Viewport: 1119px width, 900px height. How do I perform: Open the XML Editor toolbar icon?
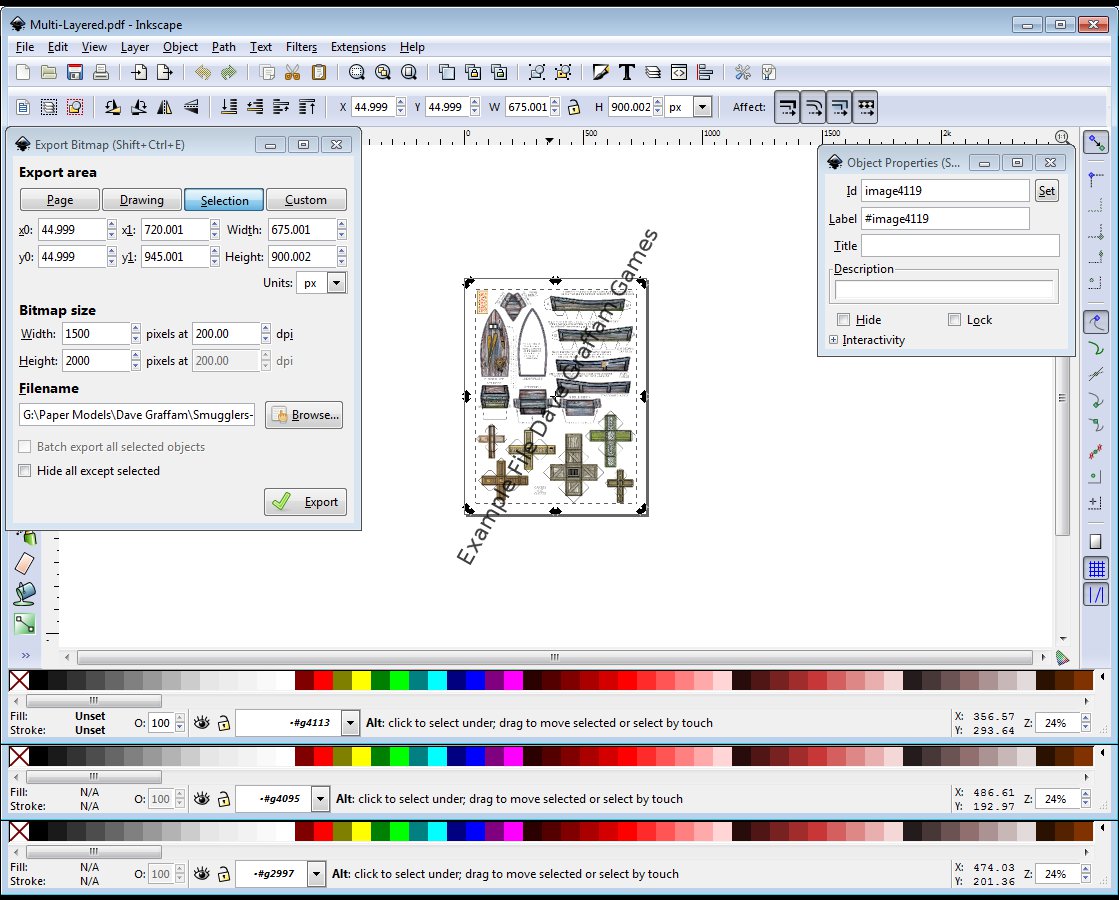(679, 72)
